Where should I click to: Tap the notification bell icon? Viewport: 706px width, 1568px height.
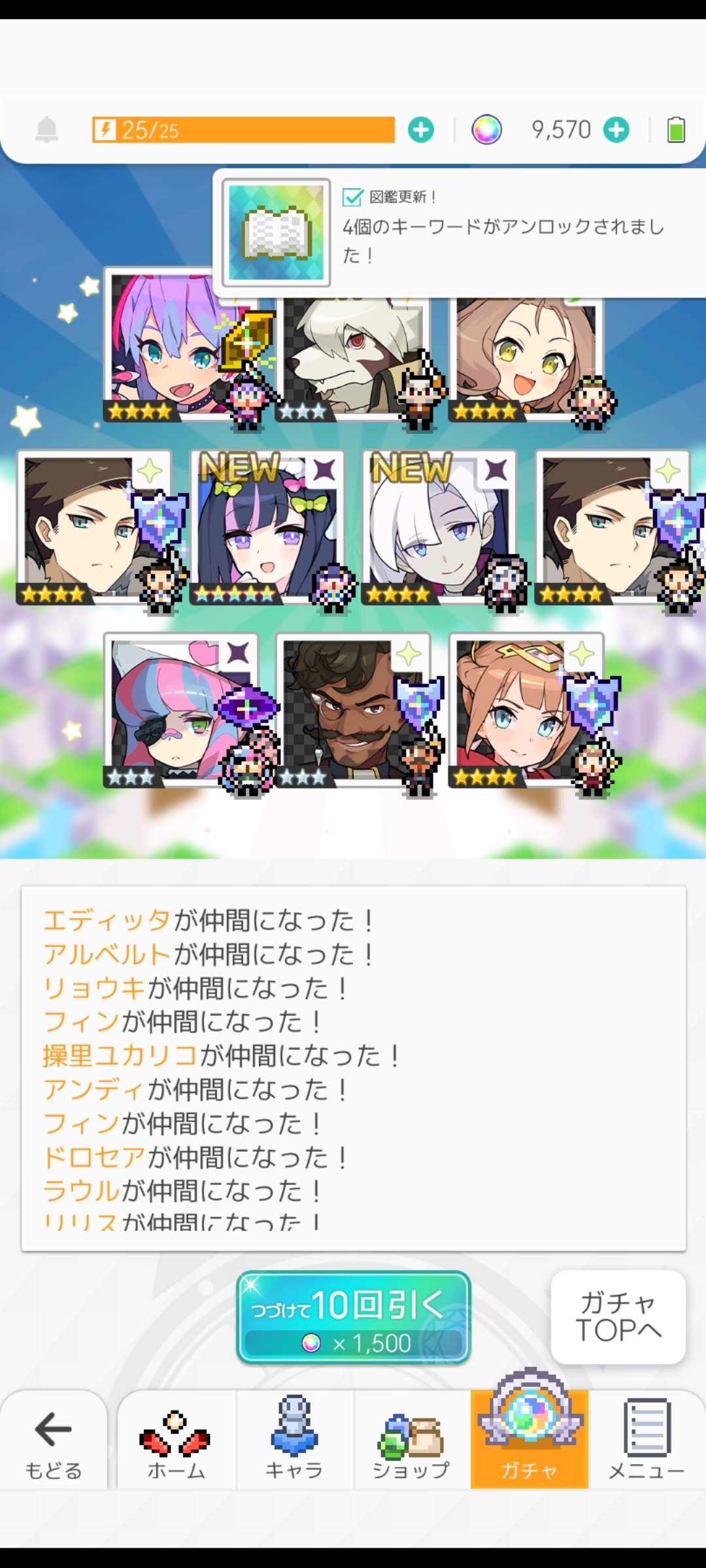[46, 129]
